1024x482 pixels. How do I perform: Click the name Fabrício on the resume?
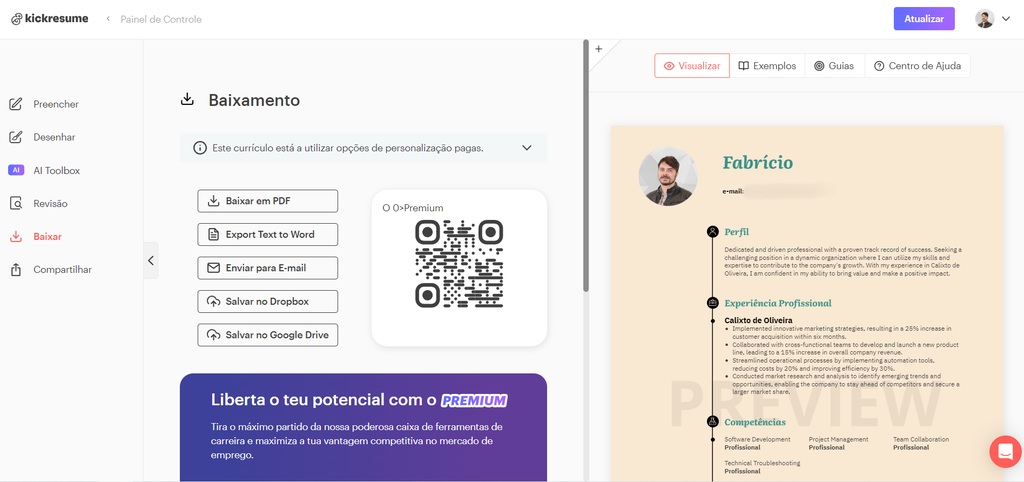(758, 163)
